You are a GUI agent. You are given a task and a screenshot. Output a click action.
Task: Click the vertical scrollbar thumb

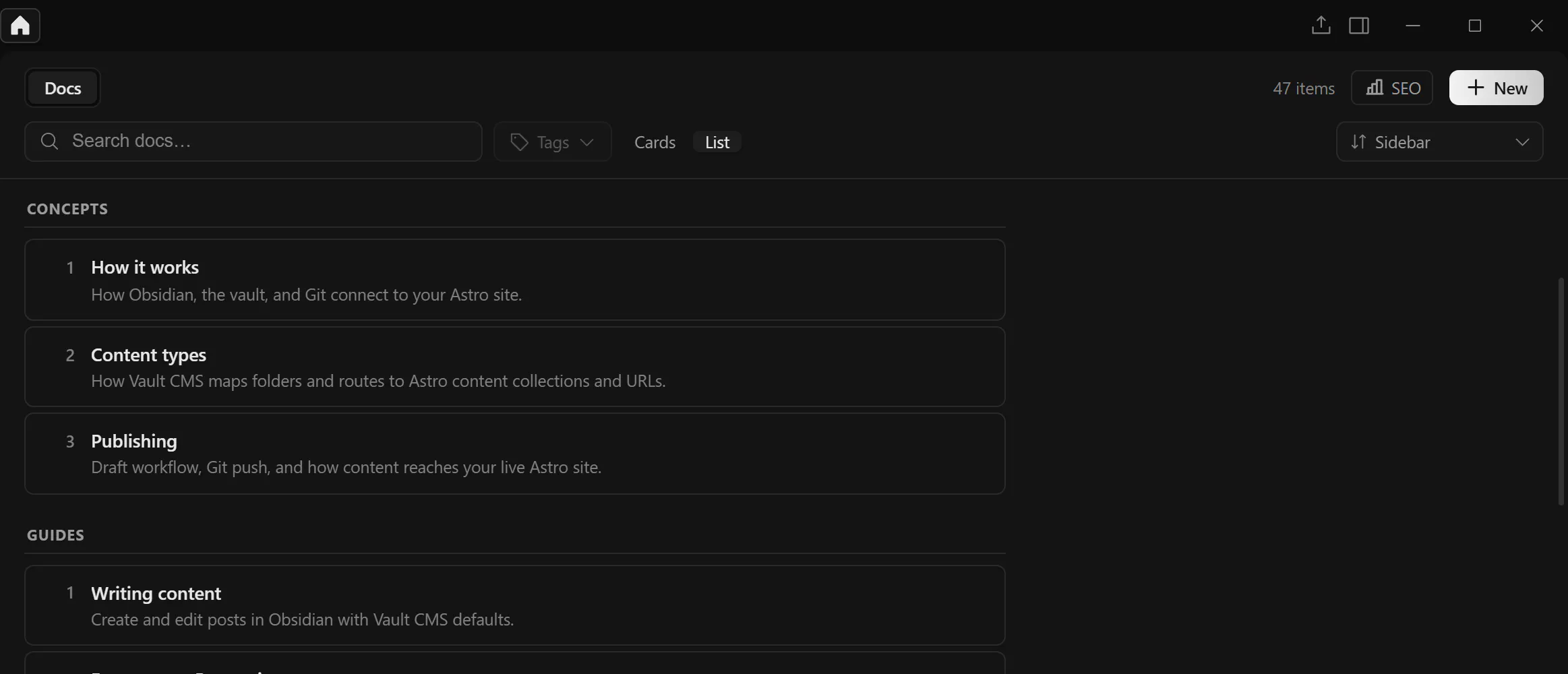(x=1561, y=391)
